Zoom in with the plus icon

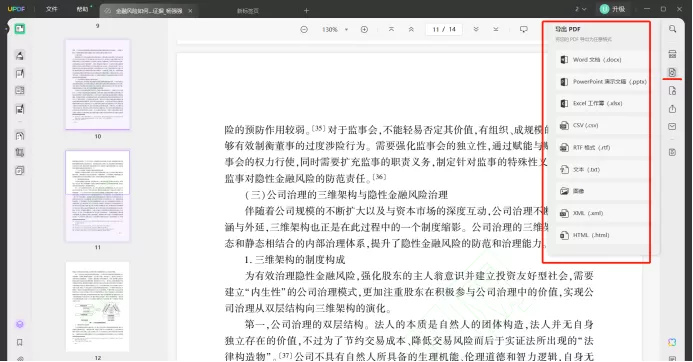(x=364, y=30)
